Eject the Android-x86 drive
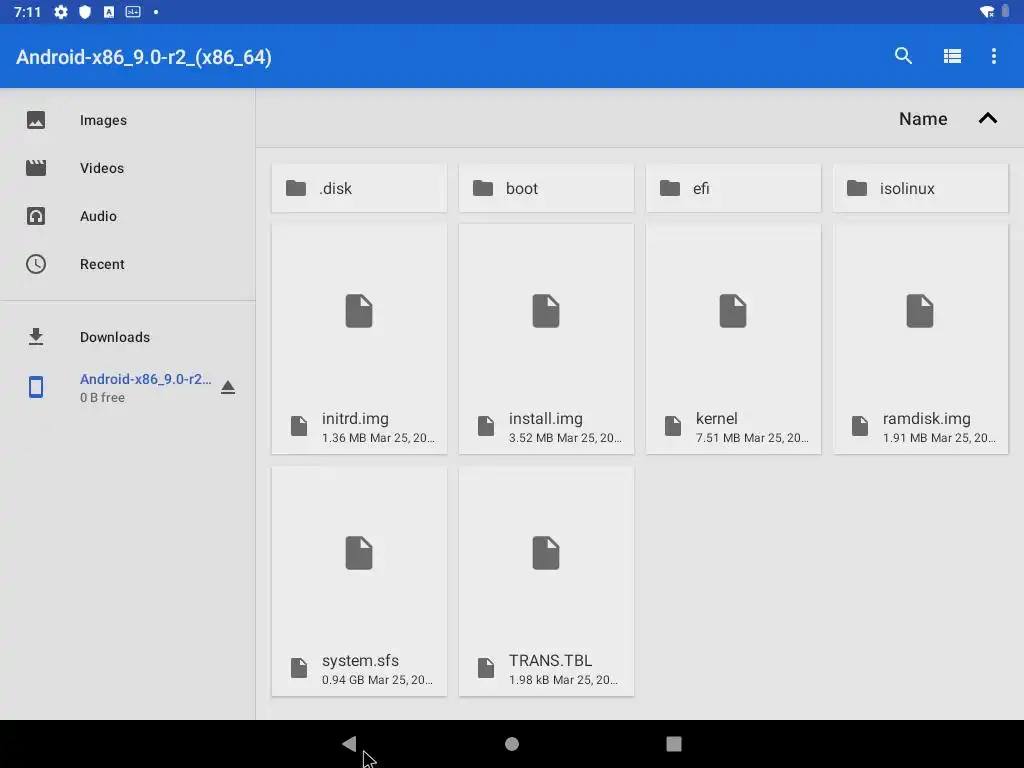 [x=228, y=387]
